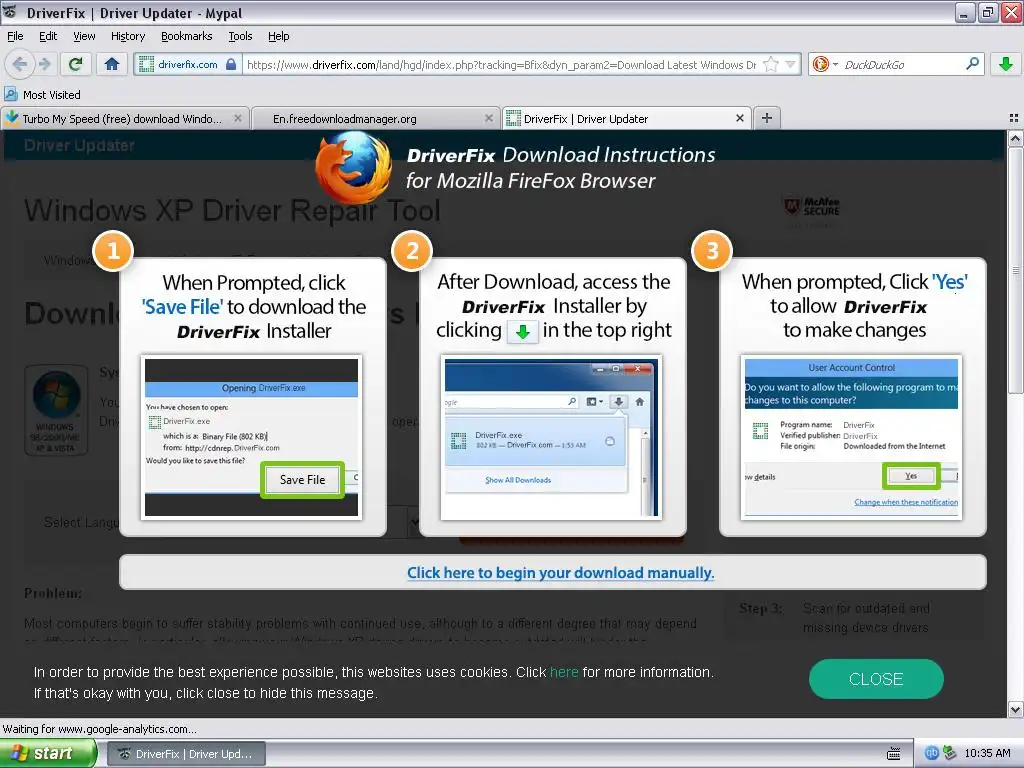
Task: Click the Save File screenshot in step 1
Action: tap(251, 438)
